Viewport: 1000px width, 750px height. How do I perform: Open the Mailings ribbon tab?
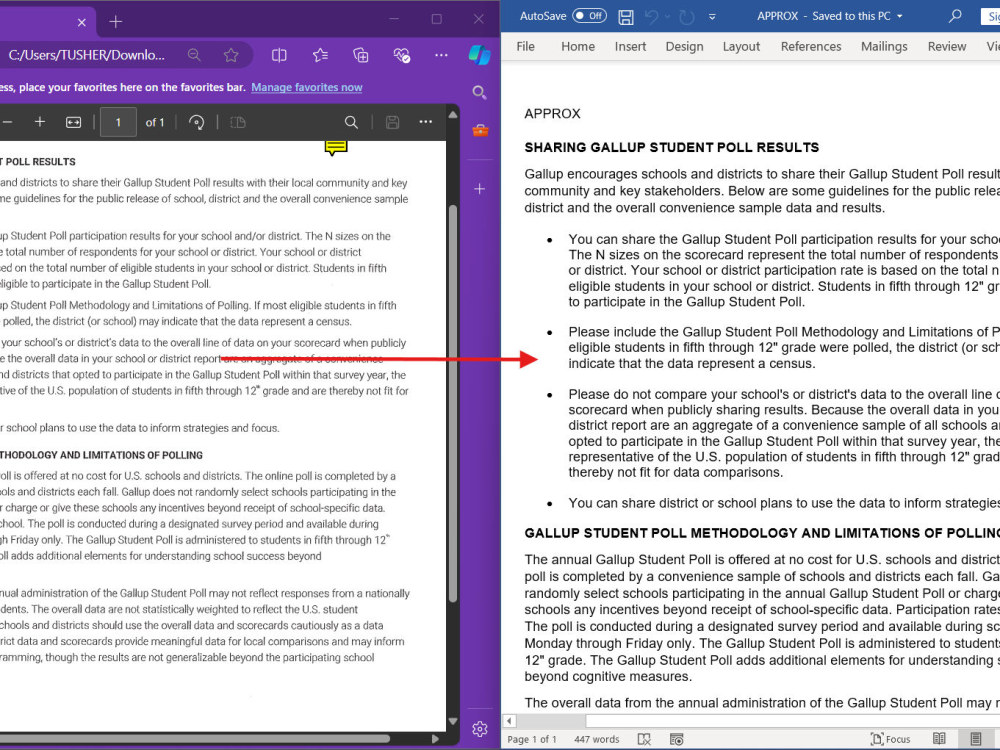(x=884, y=47)
